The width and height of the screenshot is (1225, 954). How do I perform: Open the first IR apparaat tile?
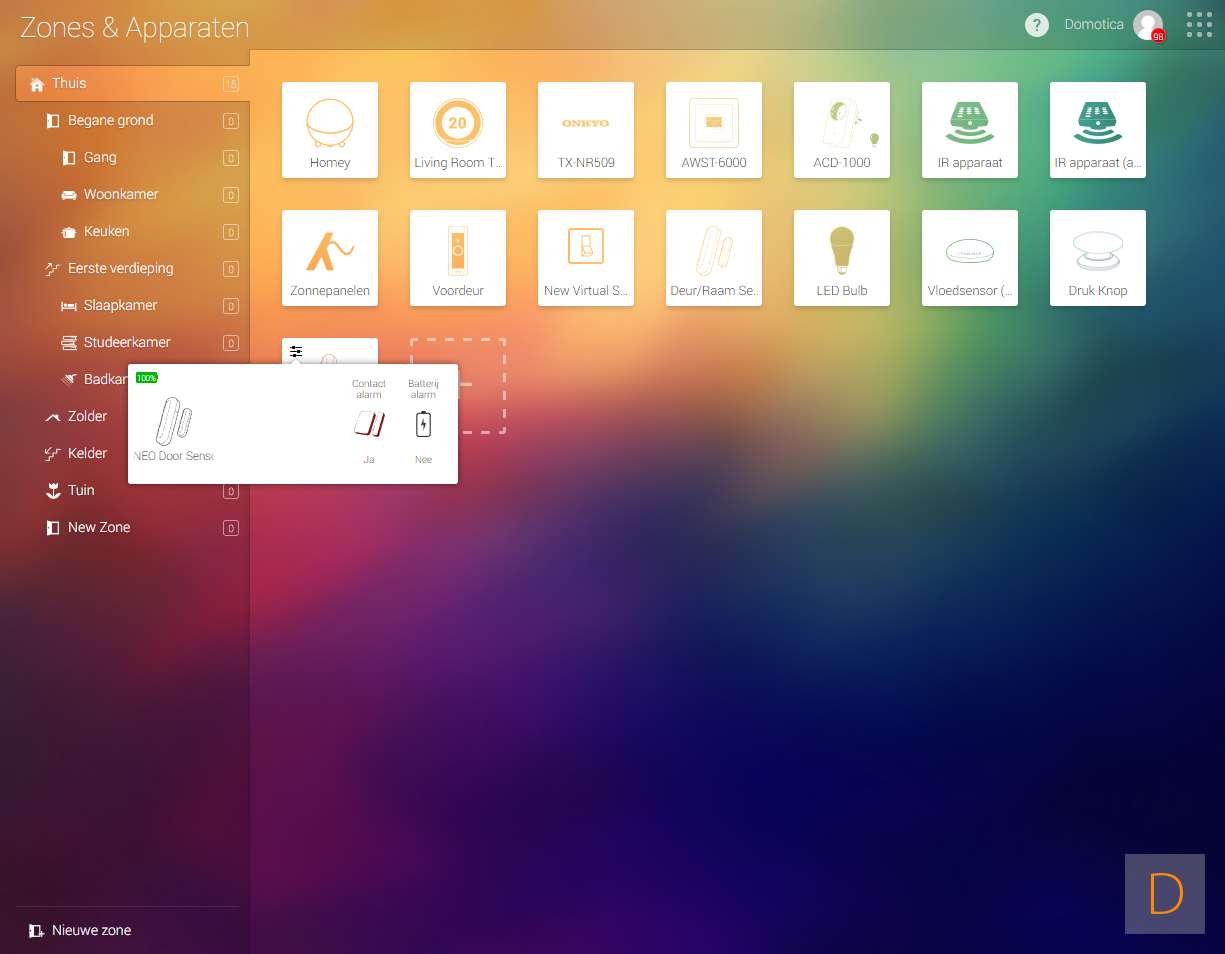click(970, 130)
